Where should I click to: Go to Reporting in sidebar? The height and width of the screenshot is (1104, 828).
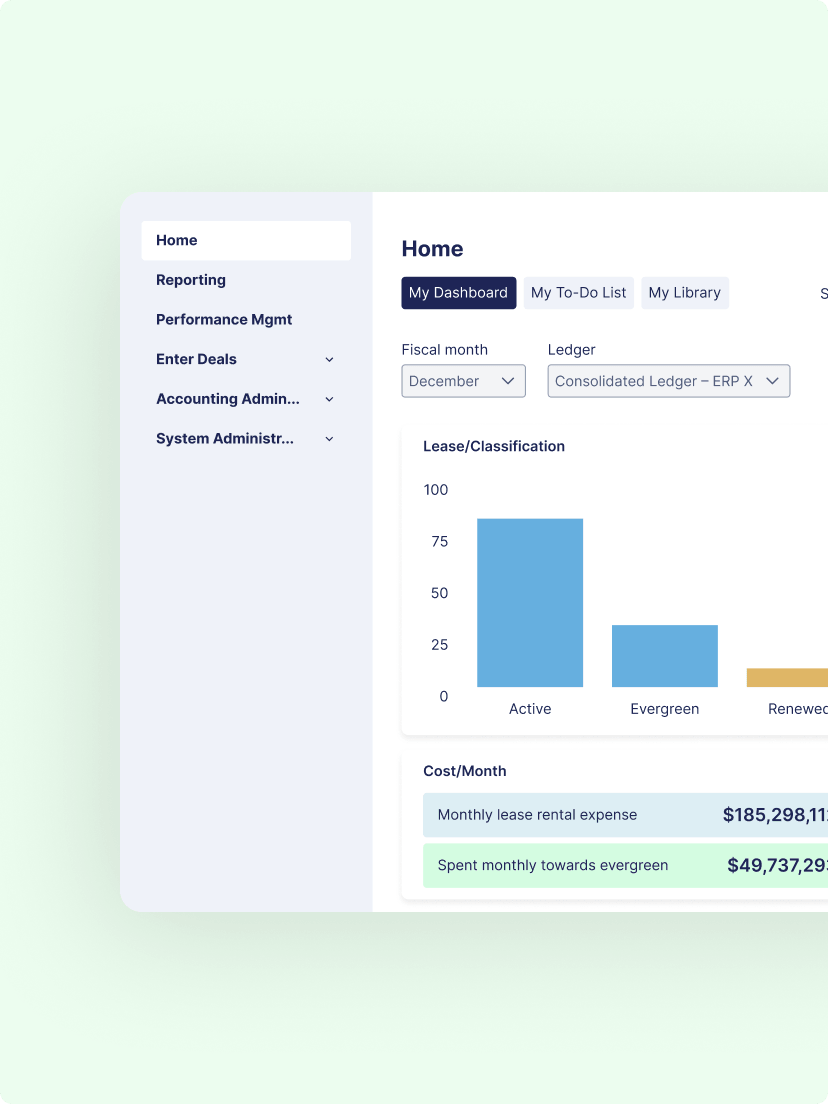[191, 280]
